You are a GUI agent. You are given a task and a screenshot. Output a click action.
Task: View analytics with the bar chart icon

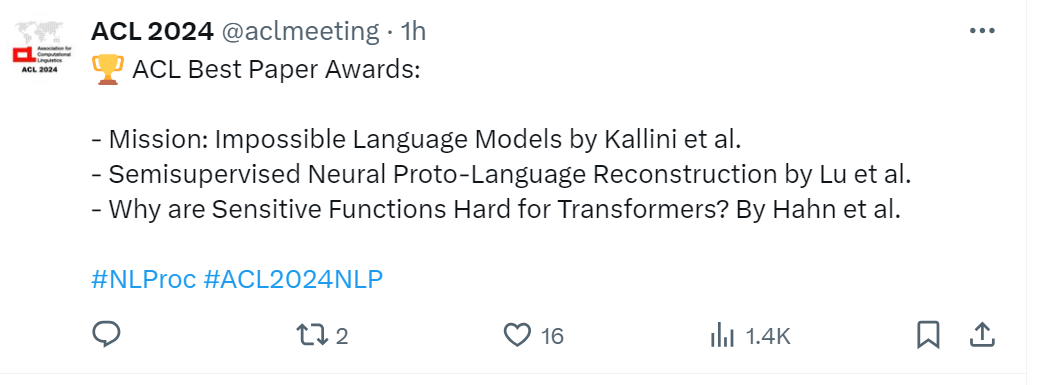[x=722, y=336]
